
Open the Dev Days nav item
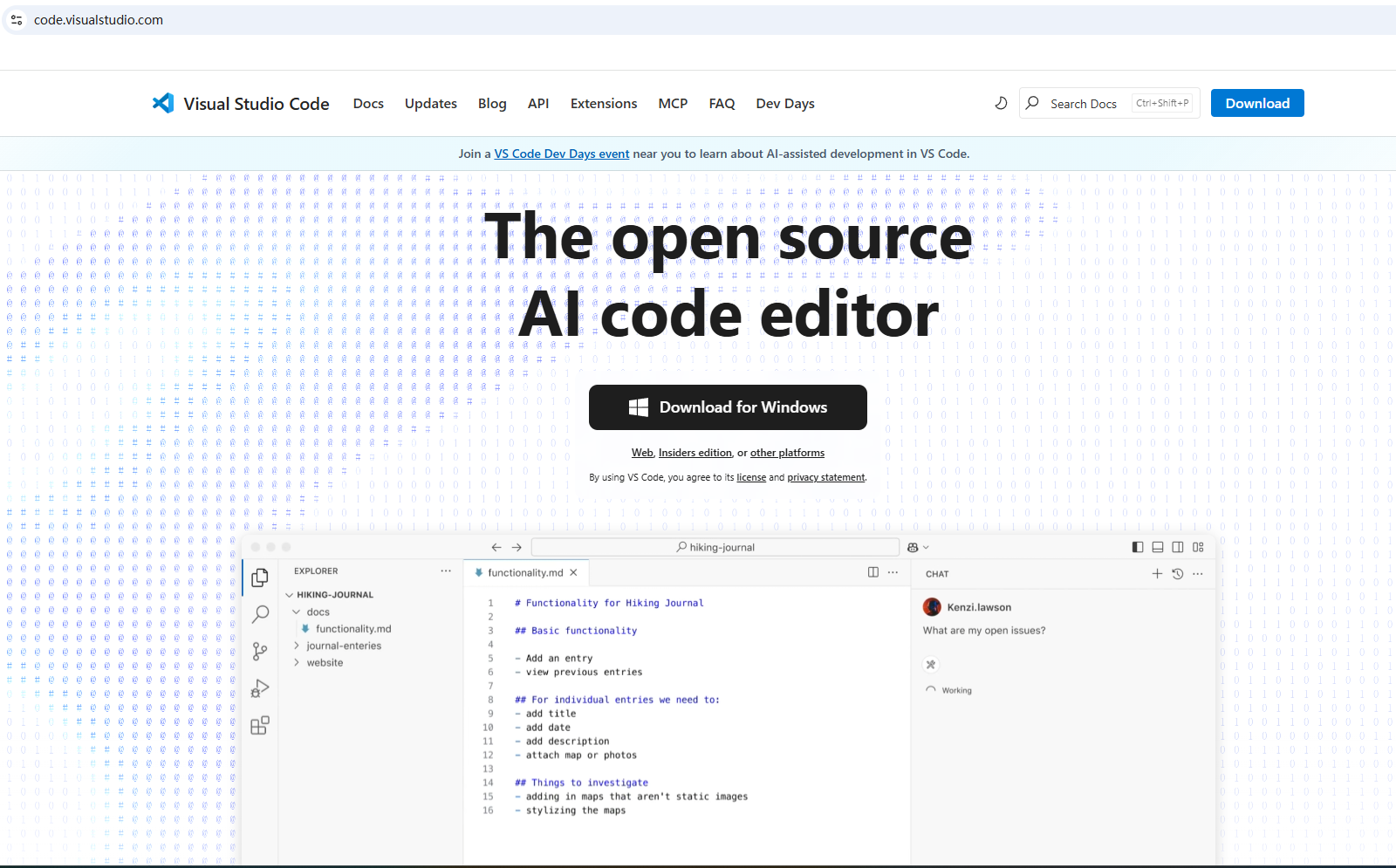pos(785,103)
